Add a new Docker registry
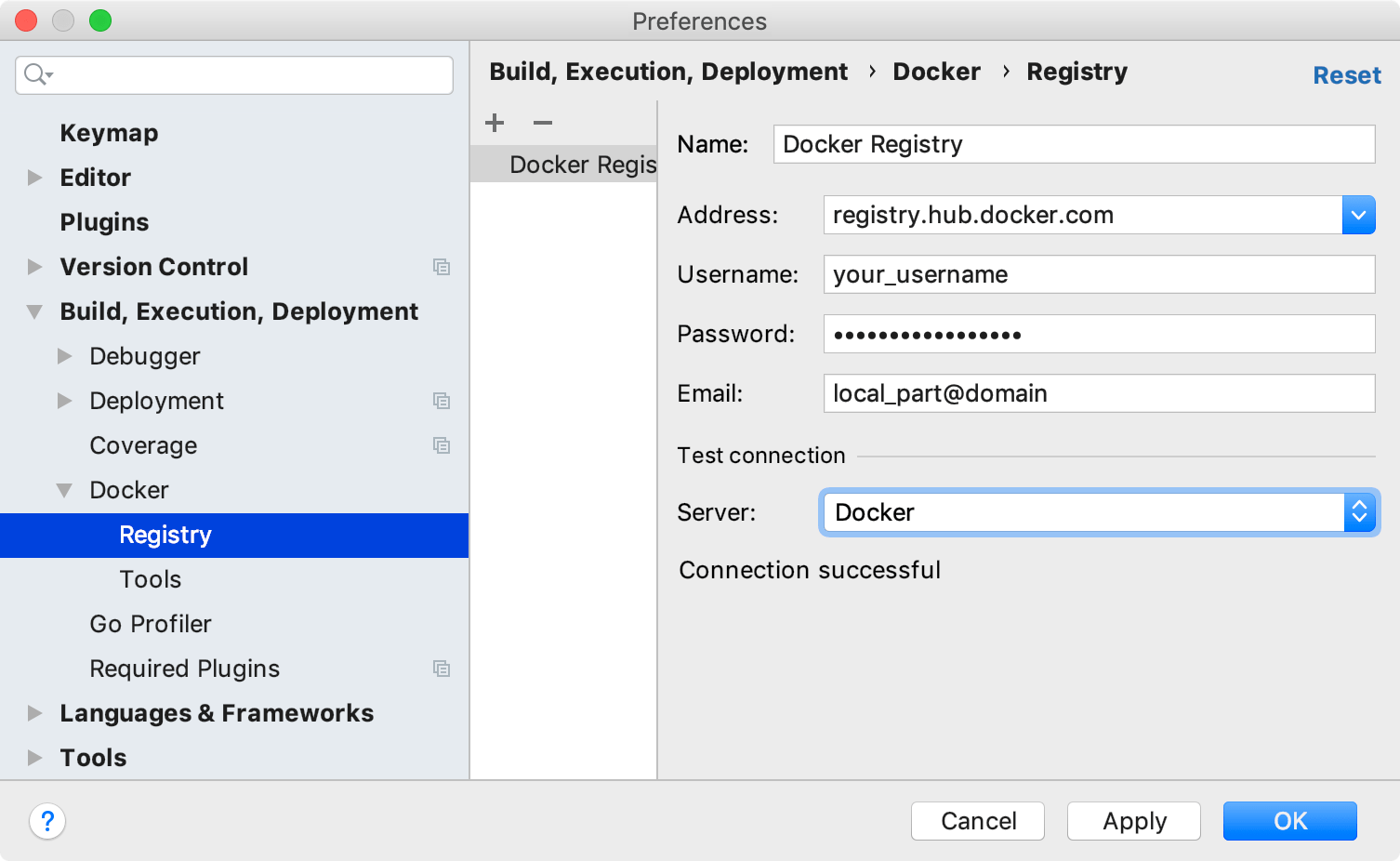 coord(494,122)
